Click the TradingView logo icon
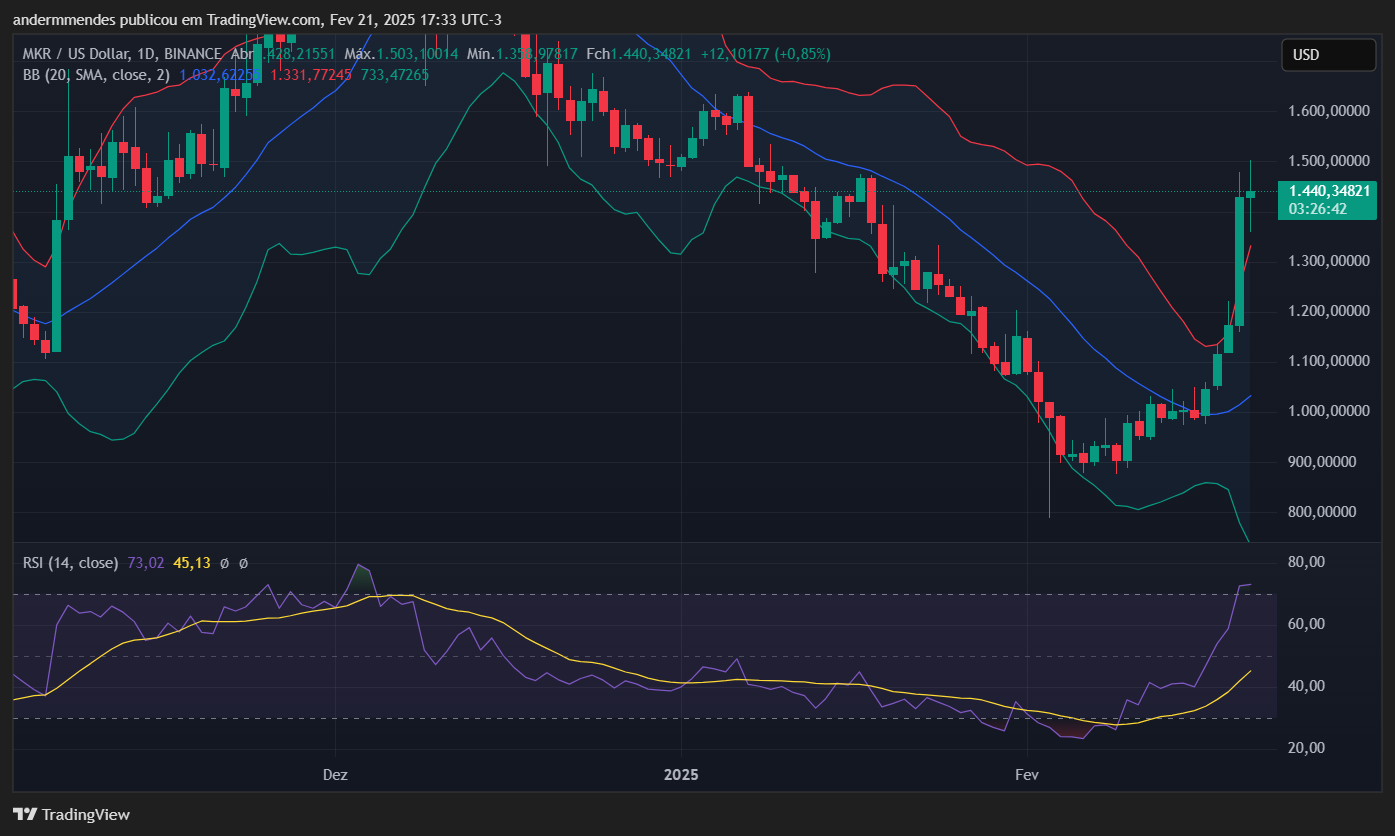This screenshot has width=1395, height=836. 25,814
